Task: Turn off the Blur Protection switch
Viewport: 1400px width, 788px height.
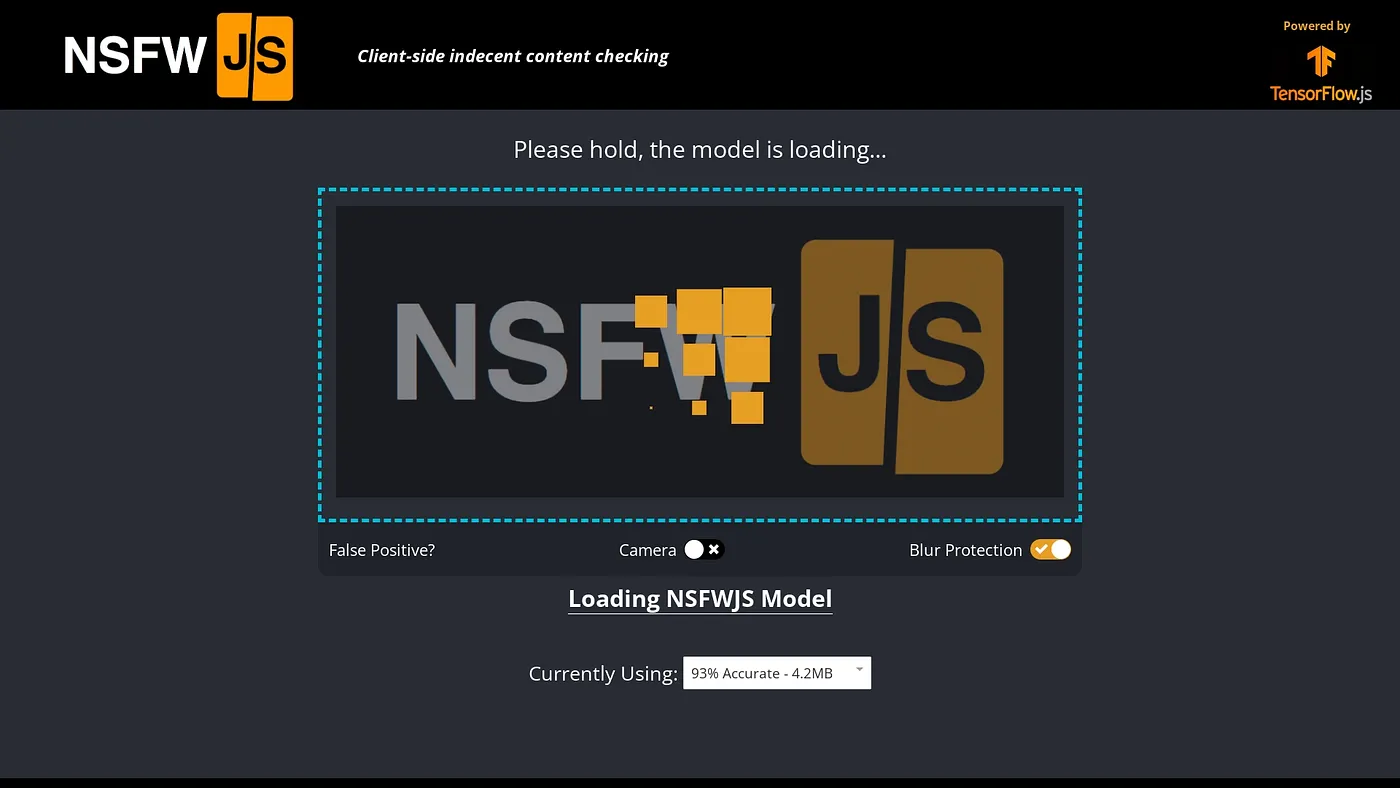Action: (1051, 550)
